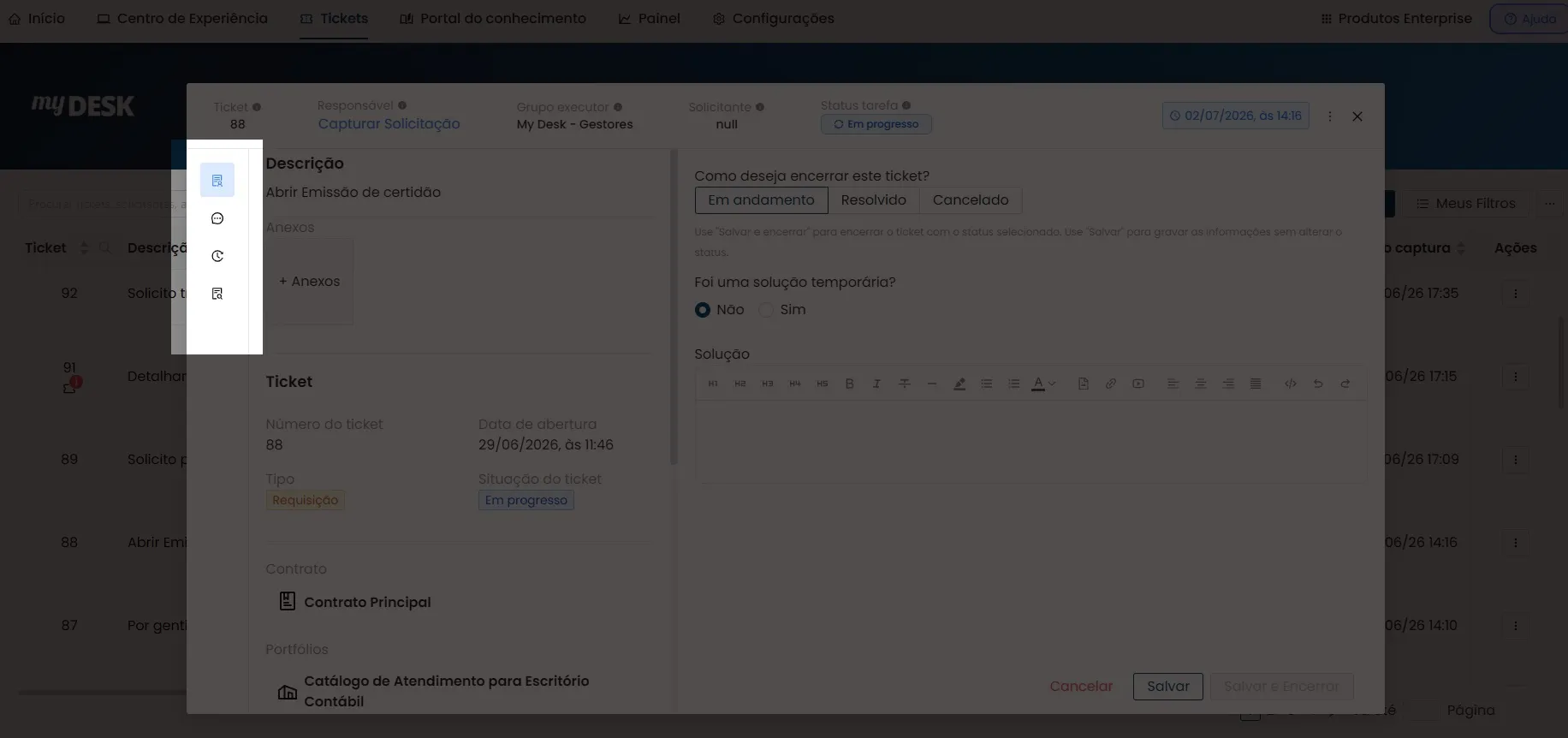Align solution text to the left
Viewport: 1568px width, 738px height.
(x=1173, y=384)
